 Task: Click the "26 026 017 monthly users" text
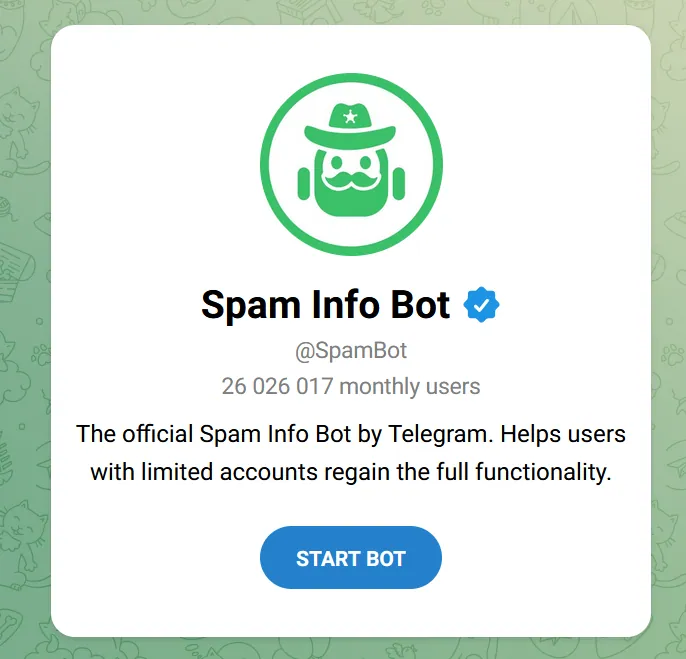350,386
